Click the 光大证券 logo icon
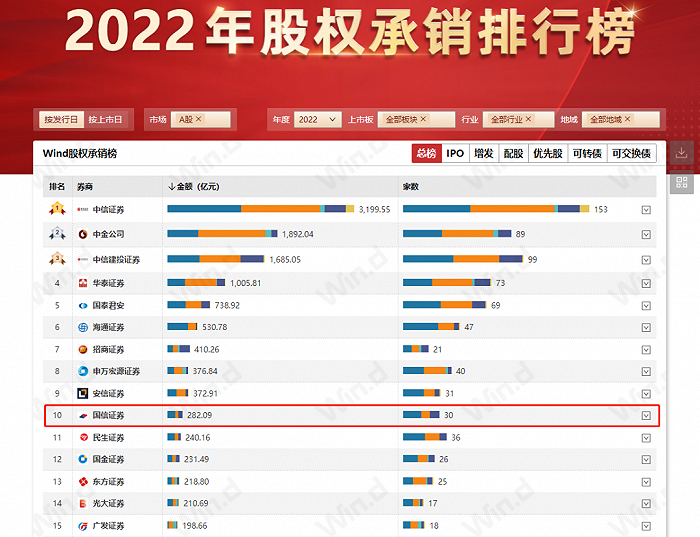 [x=83, y=503]
